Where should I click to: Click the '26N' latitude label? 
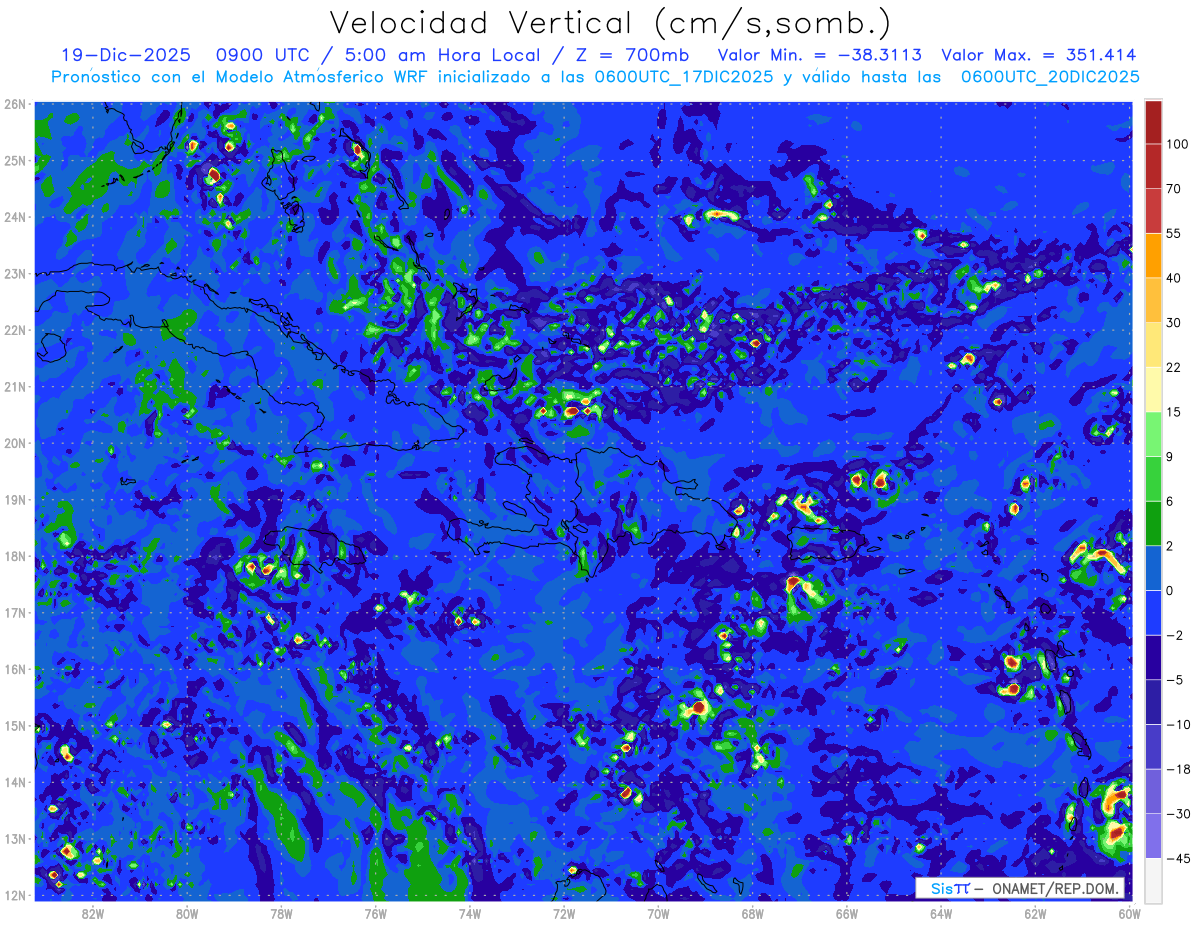click(14, 104)
